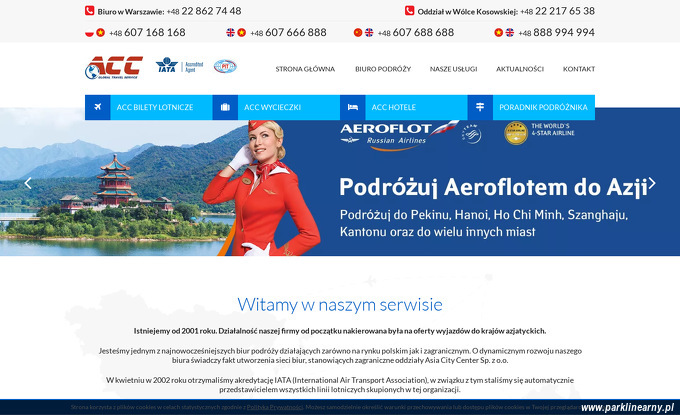Image resolution: width=680 pixels, height=415 pixels.
Task: Open the Kontakt page
Action: click(x=579, y=69)
